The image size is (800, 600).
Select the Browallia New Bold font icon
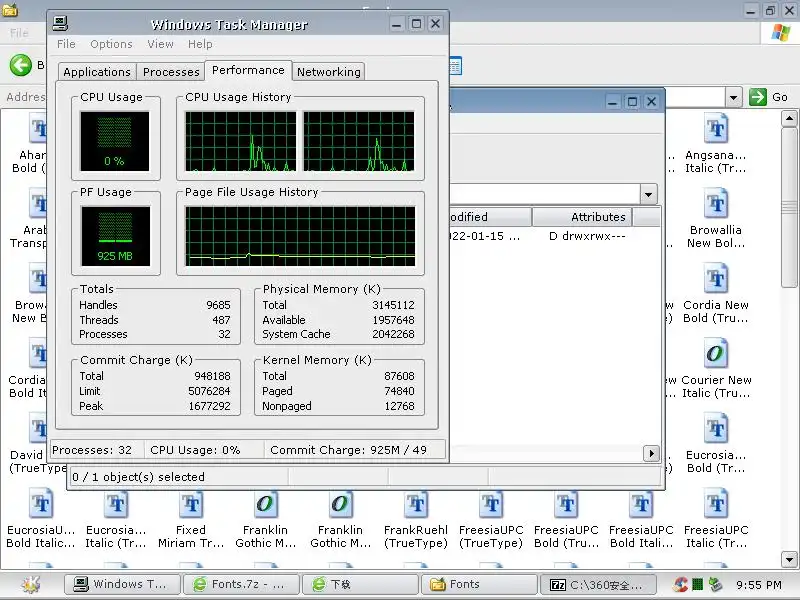point(716,203)
